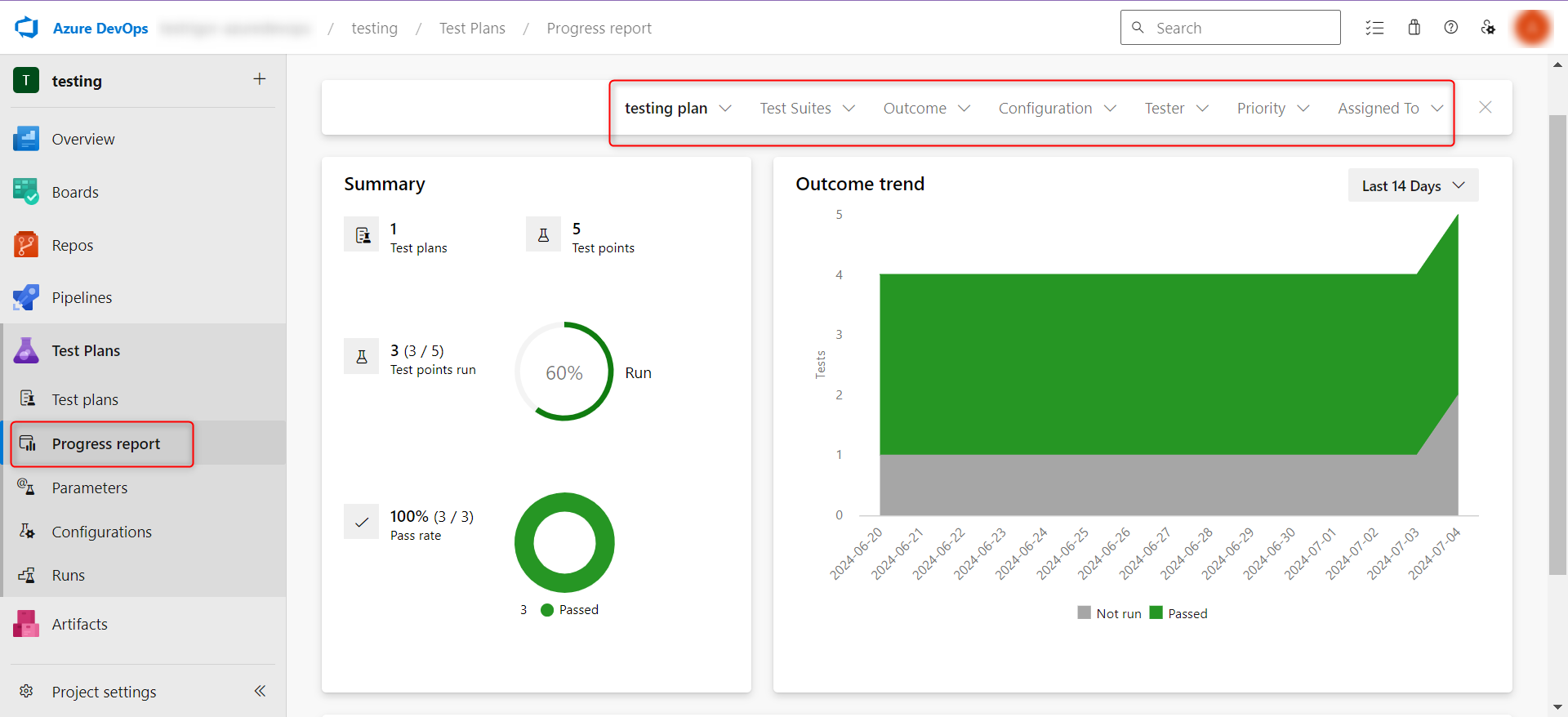The height and width of the screenshot is (717, 1568).
Task: Open the Help question mark icon
Action: 1451,28
